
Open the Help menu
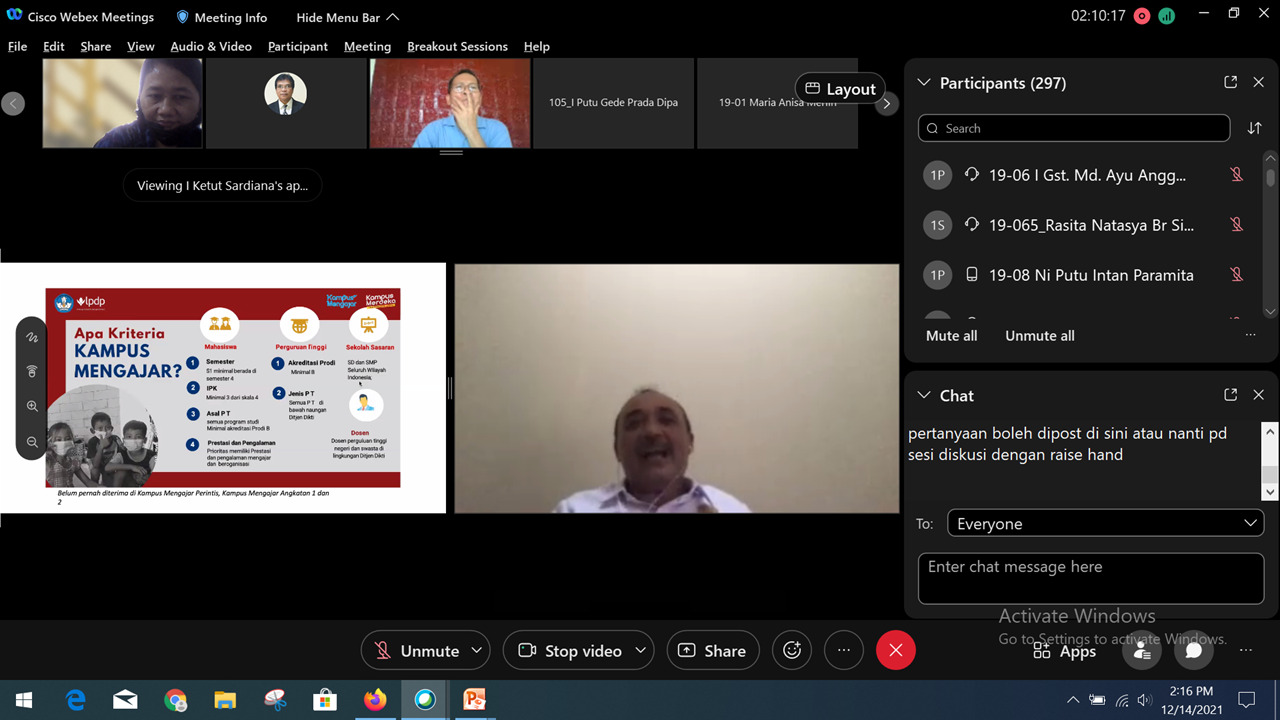tap(537, 46)
